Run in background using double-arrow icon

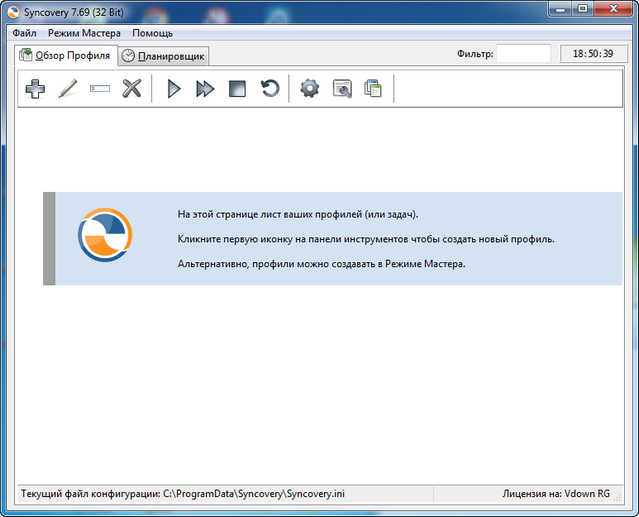pos(205,88)
